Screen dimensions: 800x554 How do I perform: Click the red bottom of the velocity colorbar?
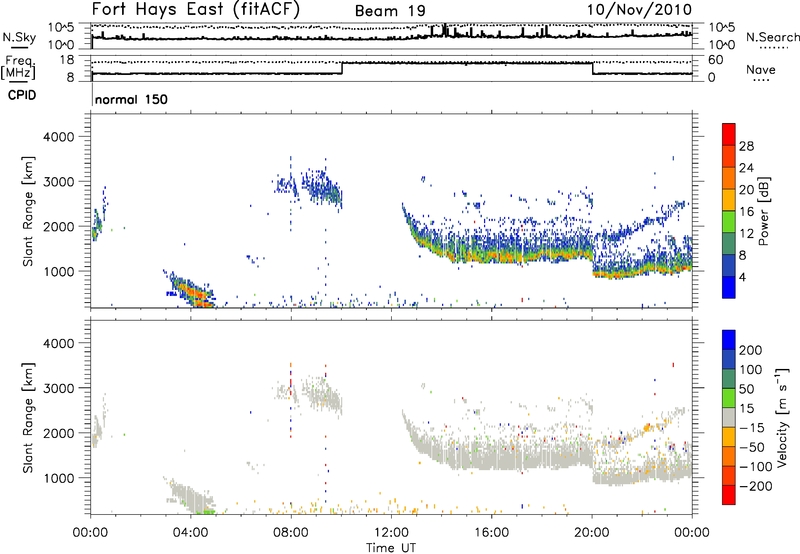729,495
